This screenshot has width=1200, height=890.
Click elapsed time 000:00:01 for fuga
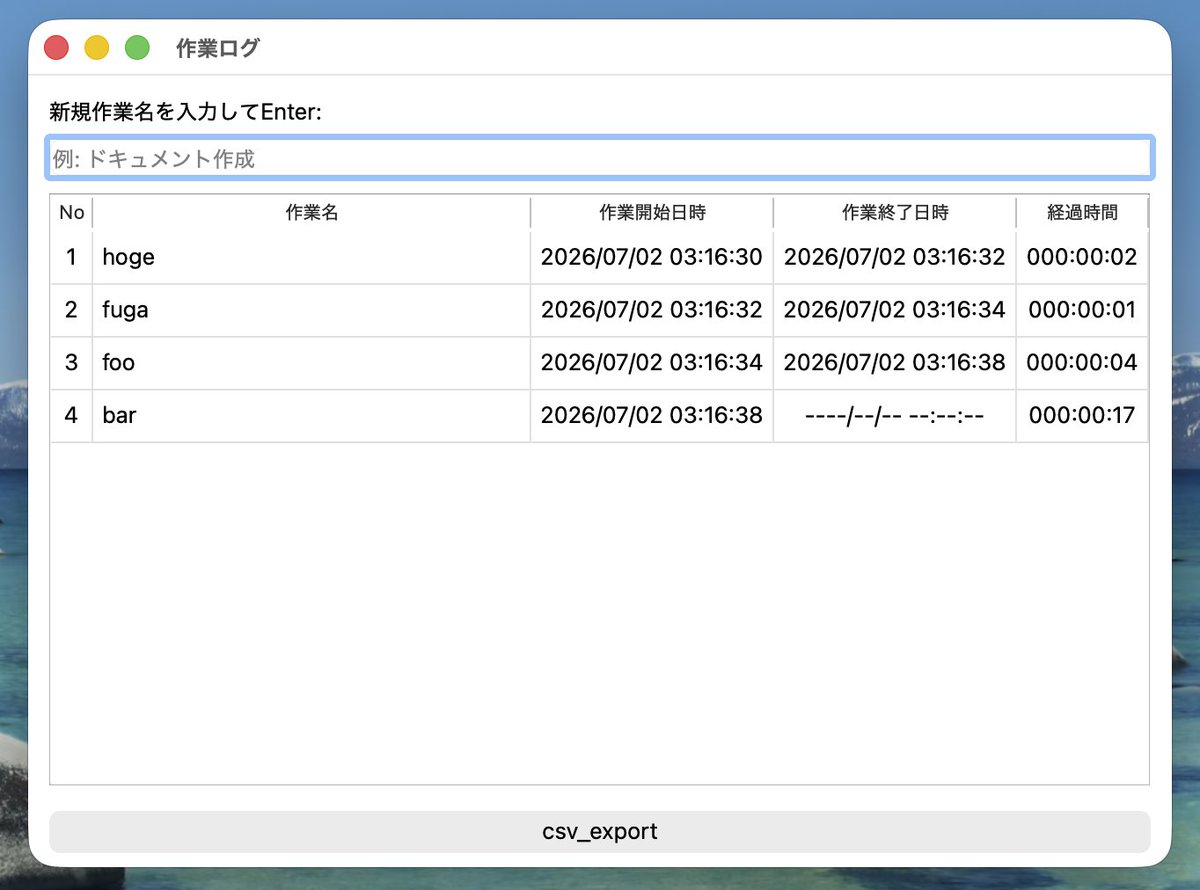pyautogui.click(x=1082, y=310)
